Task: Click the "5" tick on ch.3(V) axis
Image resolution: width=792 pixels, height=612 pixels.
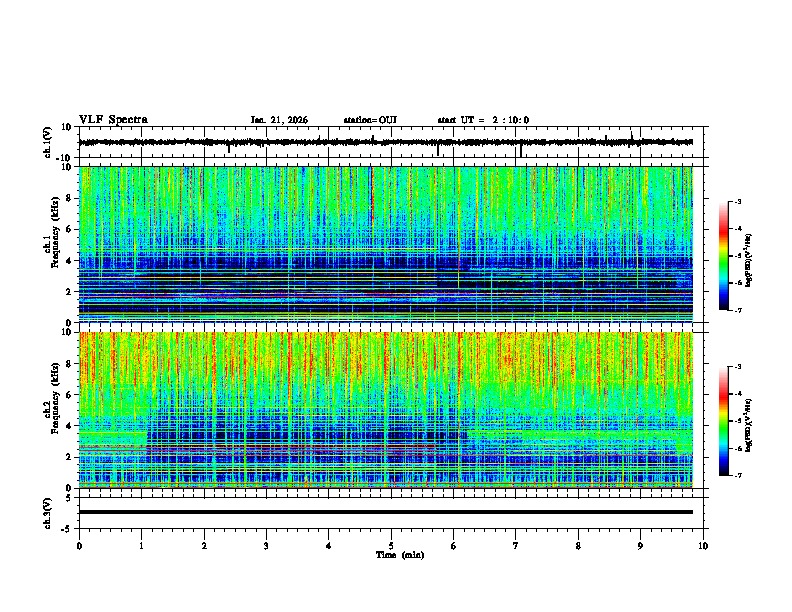Action: [70, 498]
